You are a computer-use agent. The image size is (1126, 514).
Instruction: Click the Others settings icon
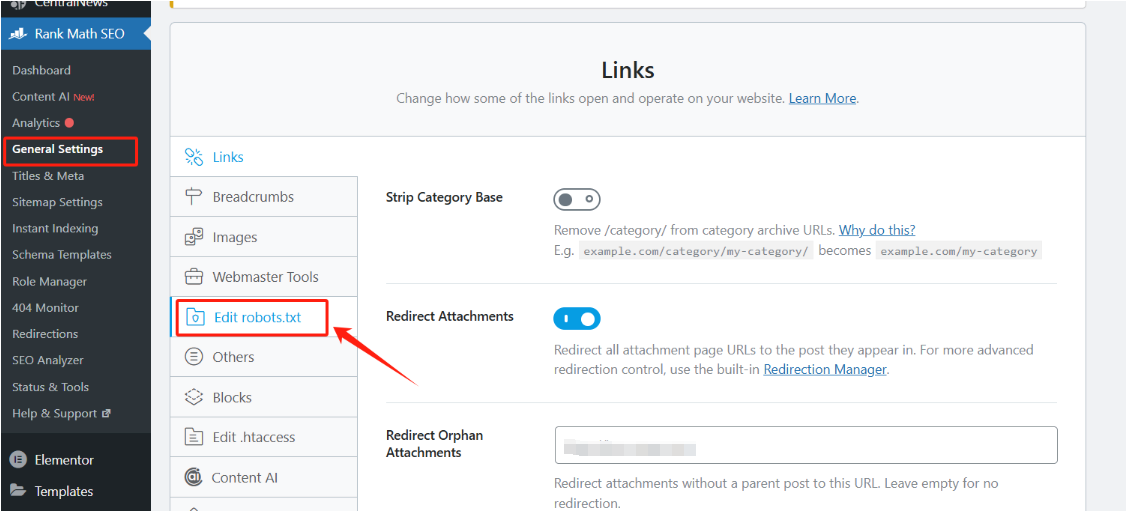click(194, 357)
